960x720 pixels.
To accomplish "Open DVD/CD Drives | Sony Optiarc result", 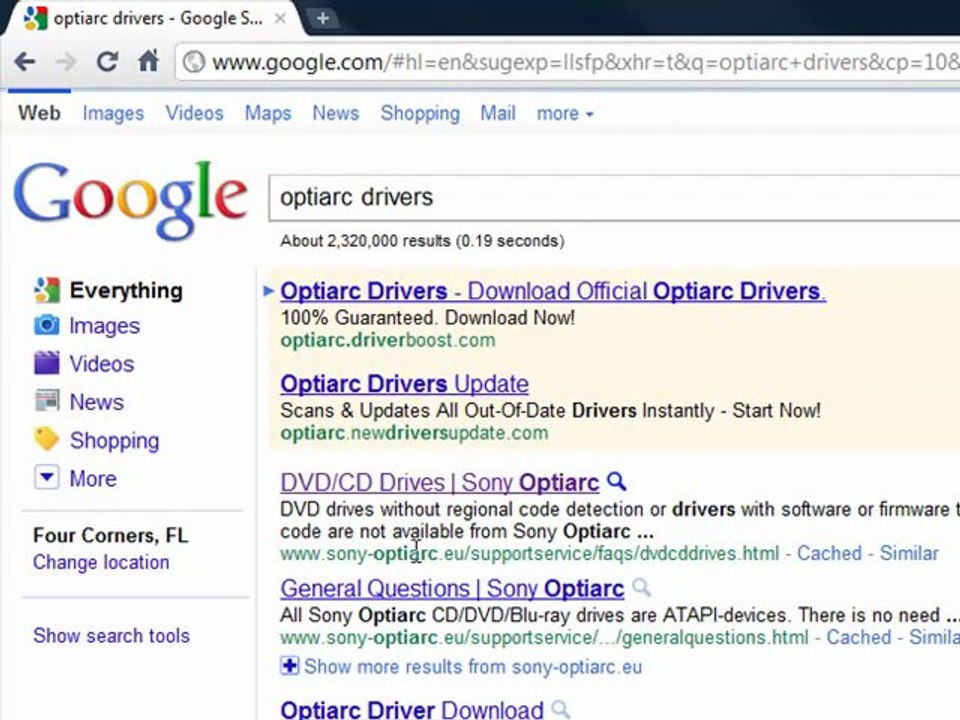I will 440,482.
